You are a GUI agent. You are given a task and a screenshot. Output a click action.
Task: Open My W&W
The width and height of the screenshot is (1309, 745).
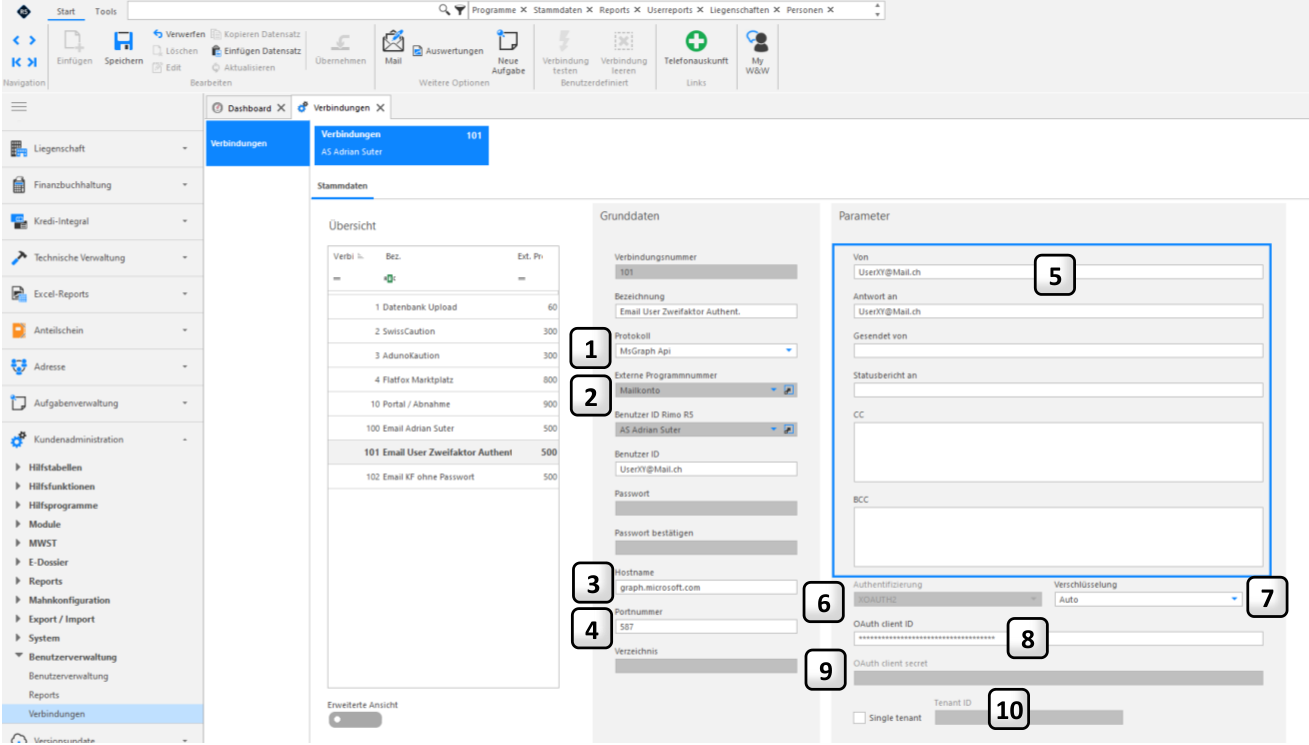[x=757, y=51]
